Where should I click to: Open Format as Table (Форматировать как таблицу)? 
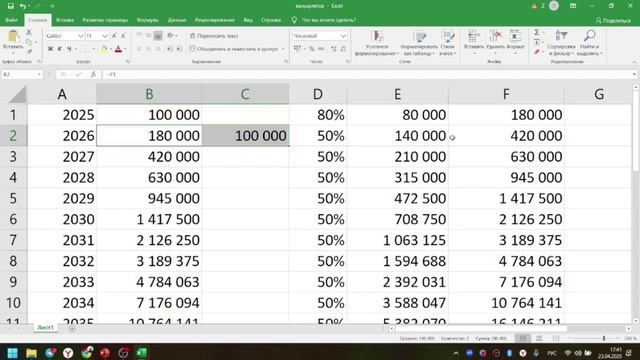[x=419, y=43]
